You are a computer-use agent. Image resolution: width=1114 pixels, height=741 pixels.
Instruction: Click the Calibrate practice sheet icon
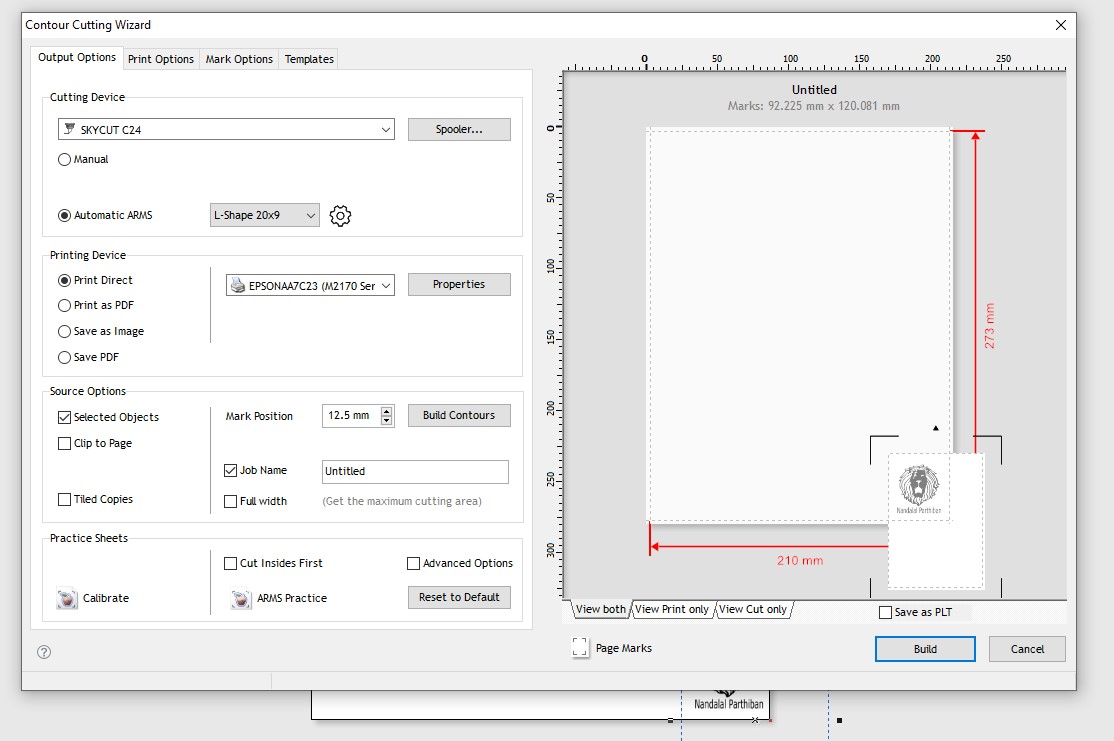pos(67,598)
